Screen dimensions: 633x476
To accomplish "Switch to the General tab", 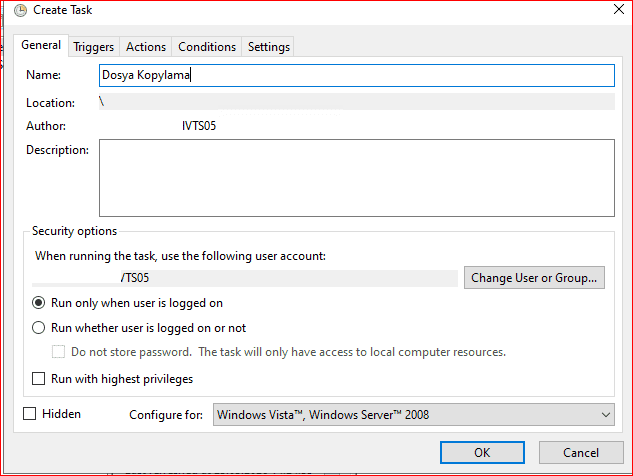I will click(41, 46).
